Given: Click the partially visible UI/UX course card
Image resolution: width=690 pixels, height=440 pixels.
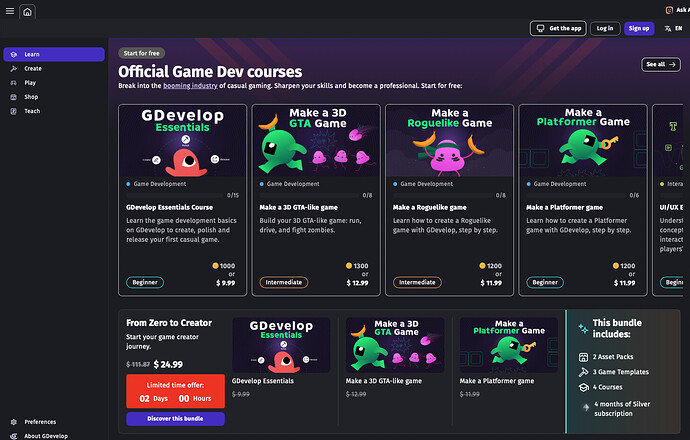Looking at the screenshot, I should click(x=668, y=200).
